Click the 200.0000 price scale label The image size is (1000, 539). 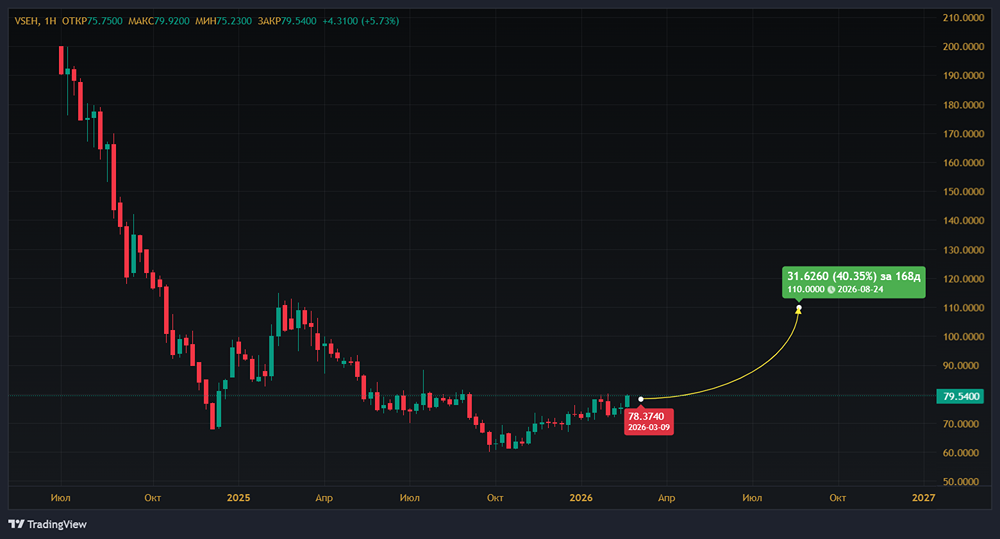pos(963,47)
